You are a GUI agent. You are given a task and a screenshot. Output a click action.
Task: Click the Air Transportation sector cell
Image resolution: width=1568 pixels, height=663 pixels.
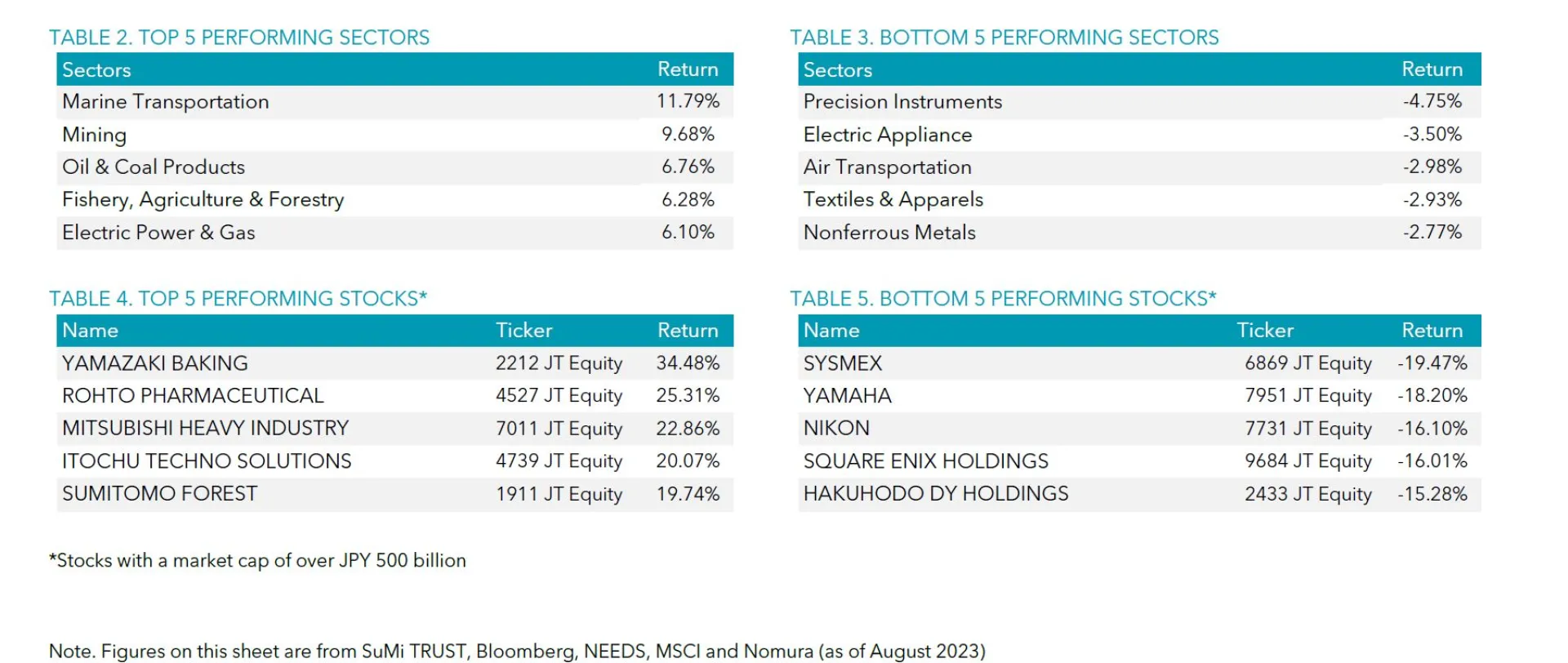(887, 167)
